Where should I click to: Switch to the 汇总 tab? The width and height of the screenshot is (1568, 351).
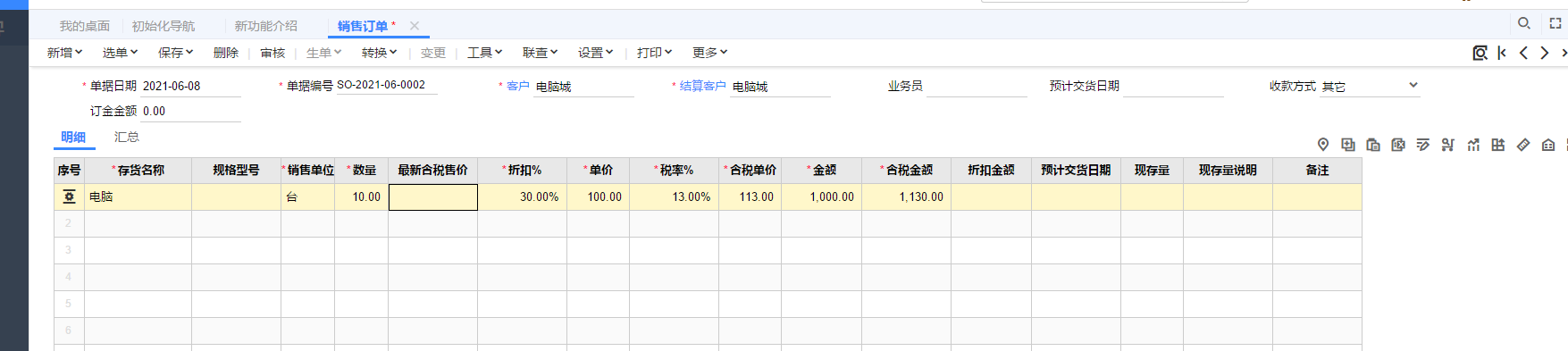tap(127, 137)
